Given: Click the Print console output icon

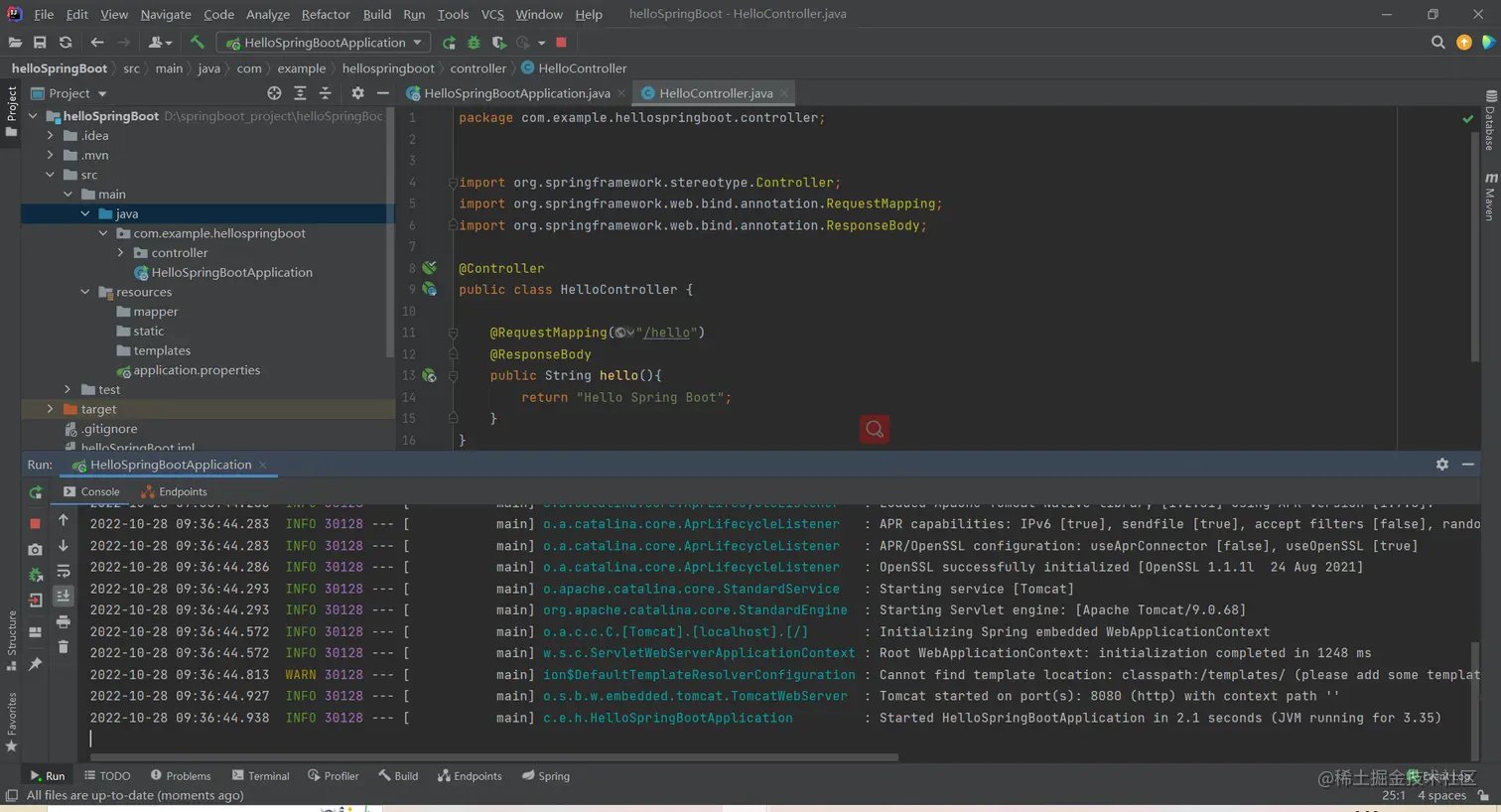Looking at the screenshot, I should coord(64,621).
